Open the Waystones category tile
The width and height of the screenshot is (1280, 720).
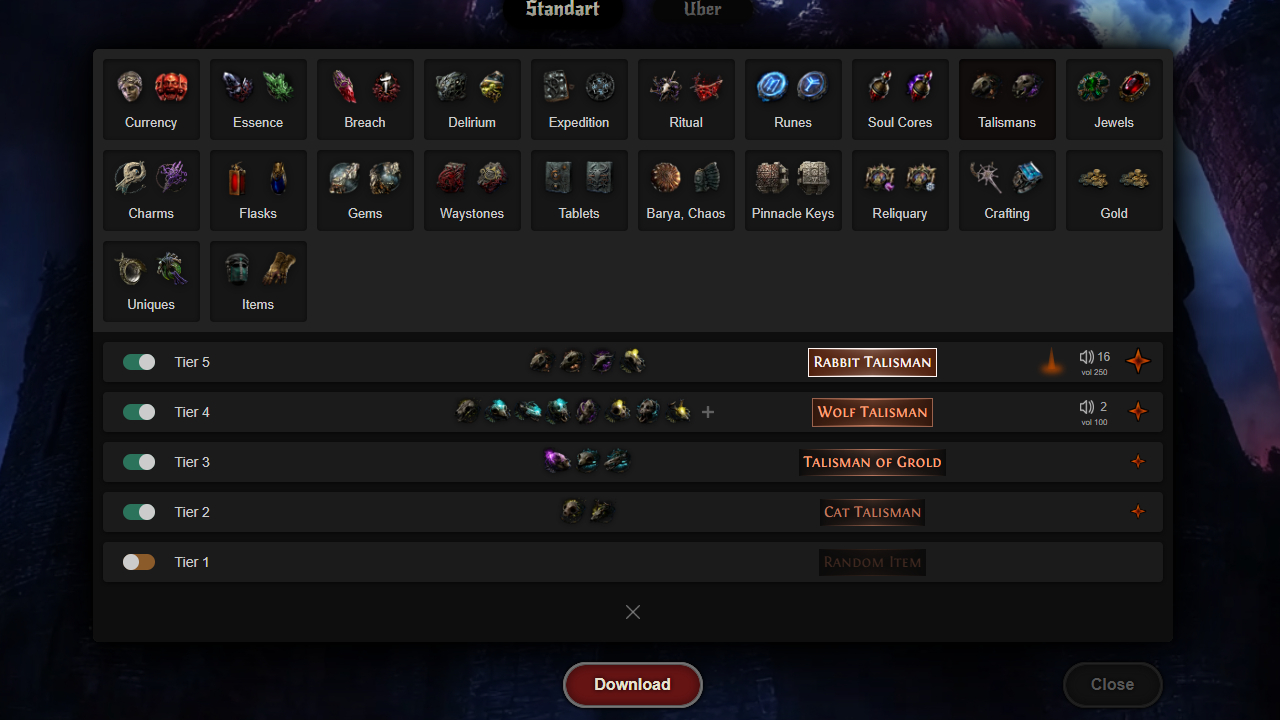[472, 190]
